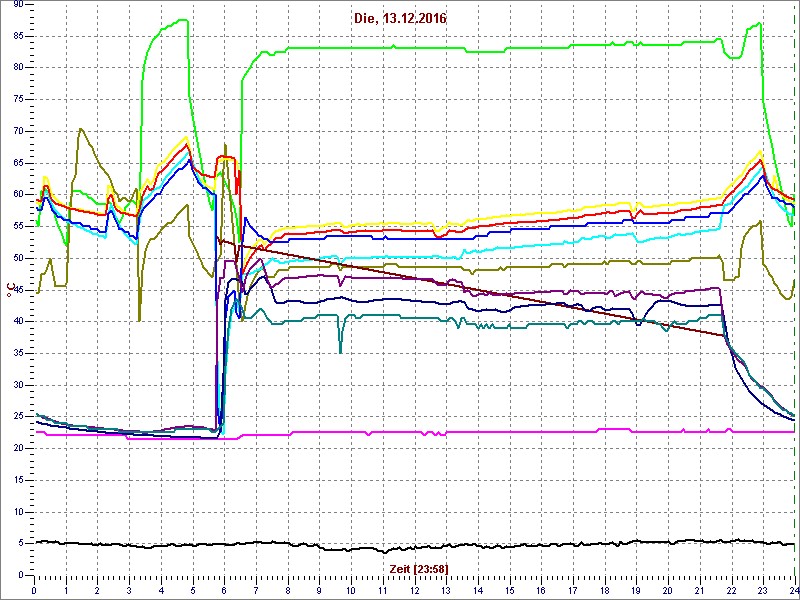Image resolution: width=800 pixels, height=600 pixels.
Task: Click hour 1 on the time axis
Action: click(66, 588)
